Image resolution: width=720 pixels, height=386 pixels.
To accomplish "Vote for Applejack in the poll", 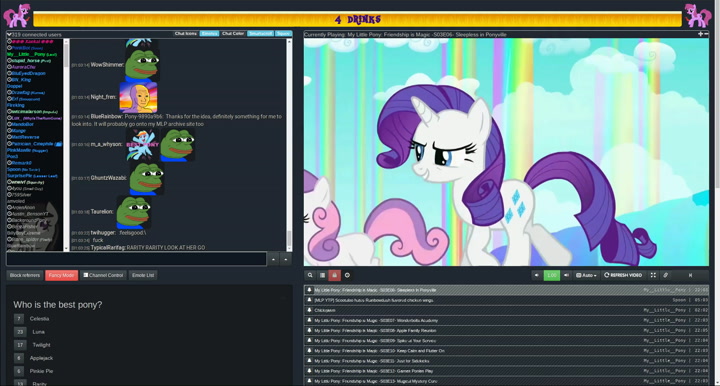I will point(19,358).
